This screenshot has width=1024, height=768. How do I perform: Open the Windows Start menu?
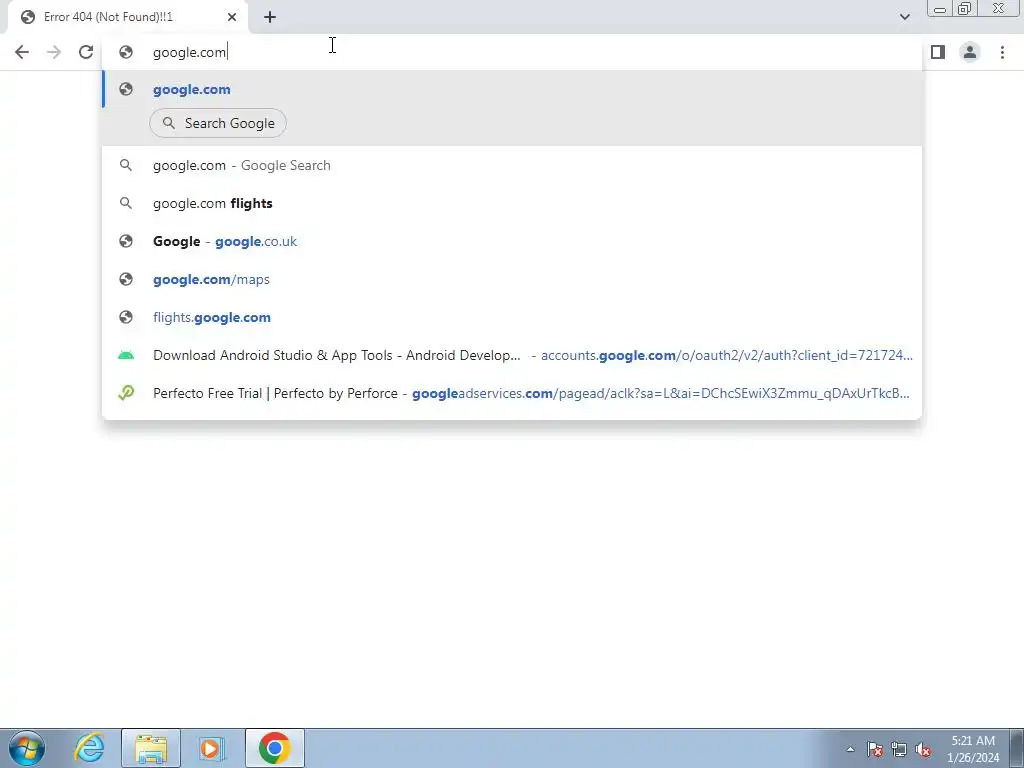27,748
